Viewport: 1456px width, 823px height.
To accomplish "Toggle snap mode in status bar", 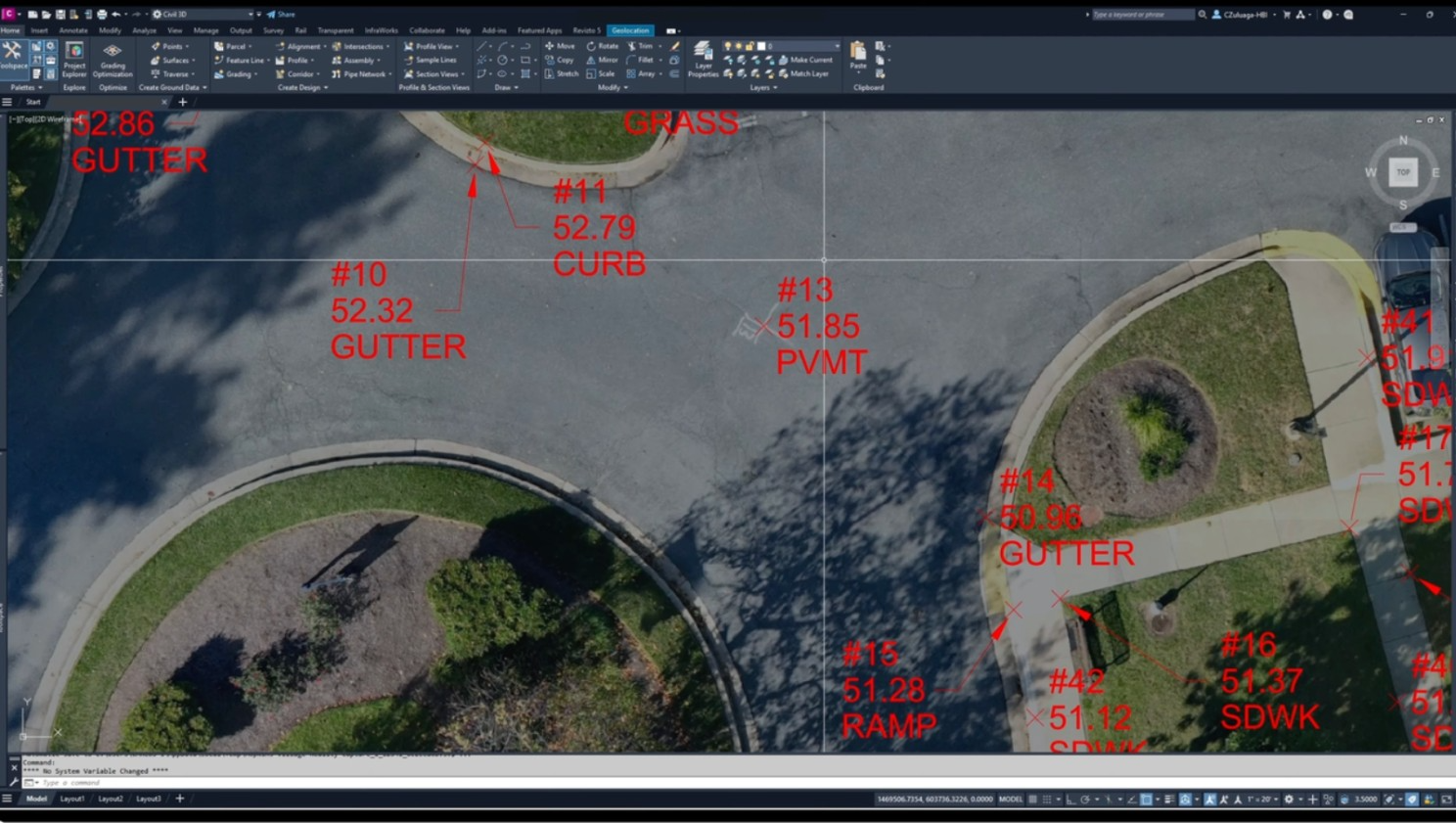I will point(1047,800).
